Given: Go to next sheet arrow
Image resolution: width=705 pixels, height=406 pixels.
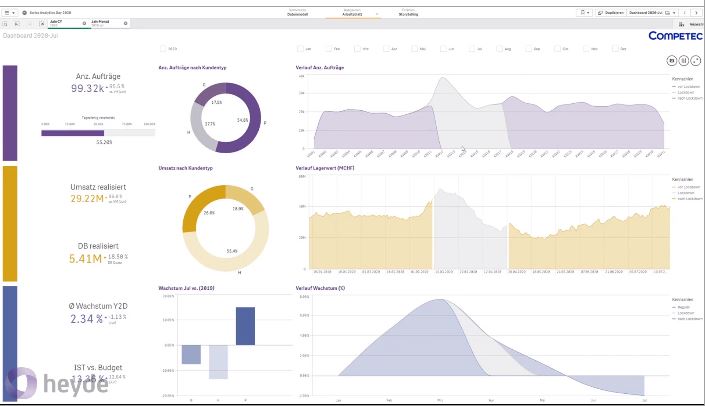Looking at the screenshot, I should point(696,13).
